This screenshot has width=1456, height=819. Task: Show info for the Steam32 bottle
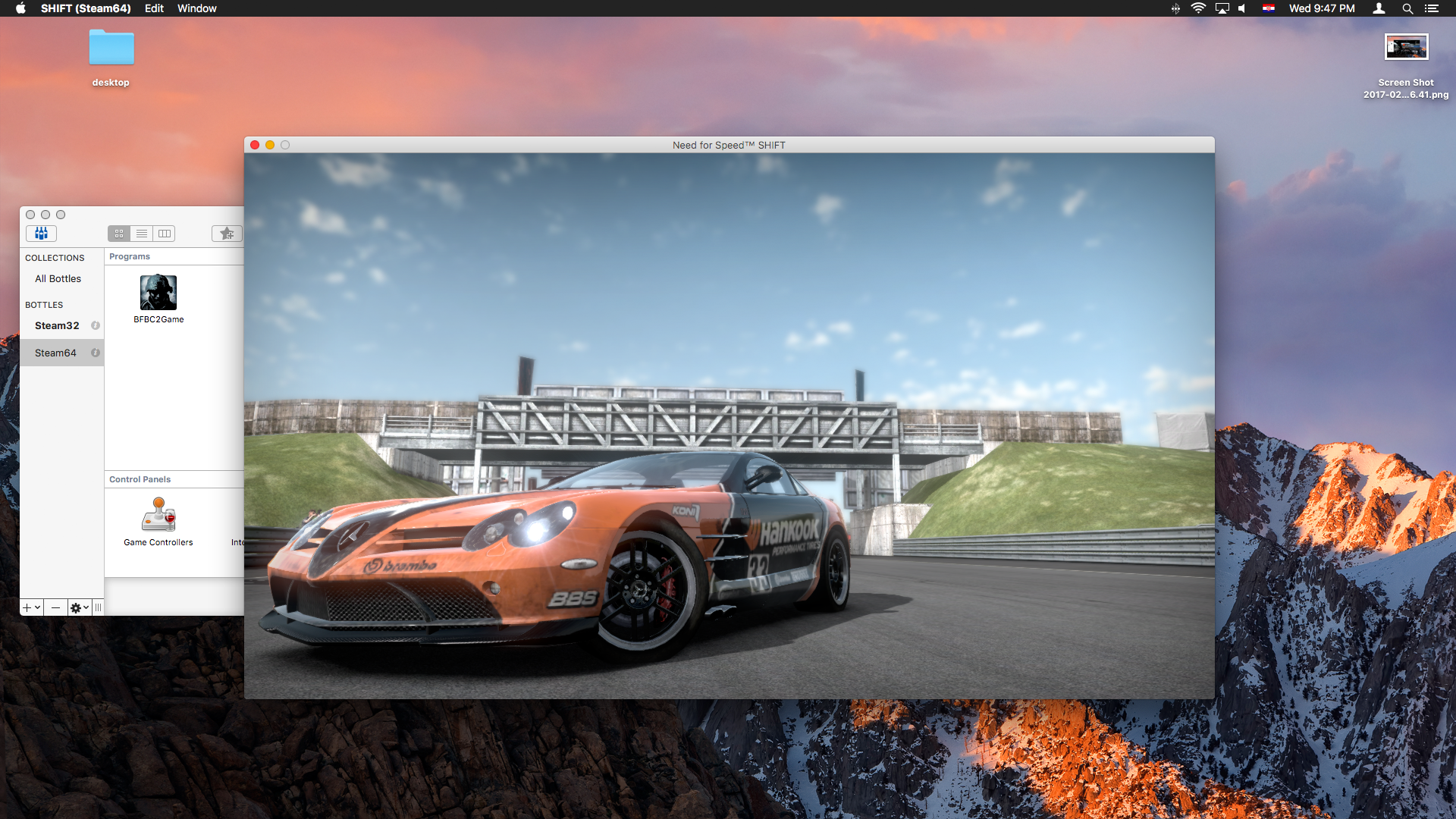pyautogui.click(x=96, y=325)
